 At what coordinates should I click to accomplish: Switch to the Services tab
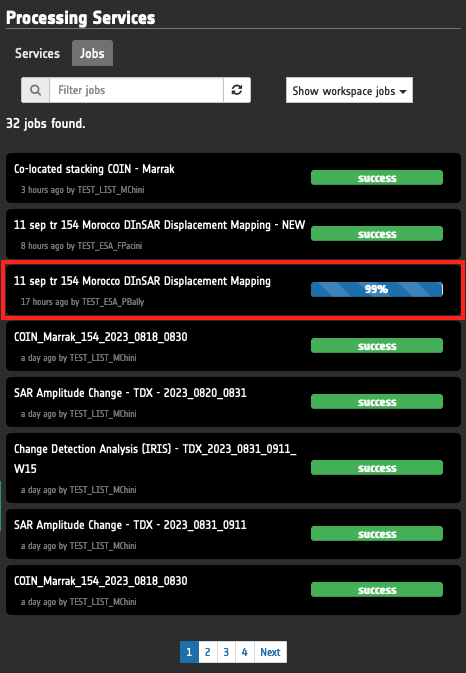tap(37, 53)
